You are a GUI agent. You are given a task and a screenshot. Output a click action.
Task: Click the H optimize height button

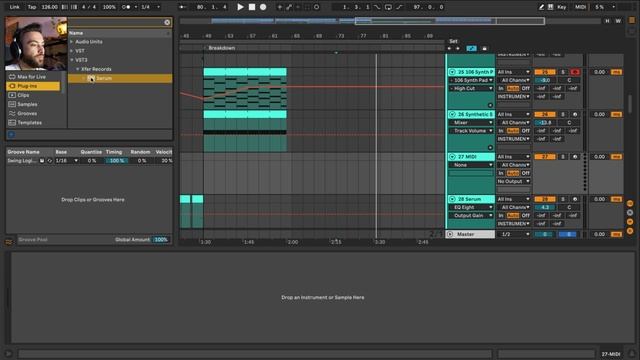(x=607, y=21)
